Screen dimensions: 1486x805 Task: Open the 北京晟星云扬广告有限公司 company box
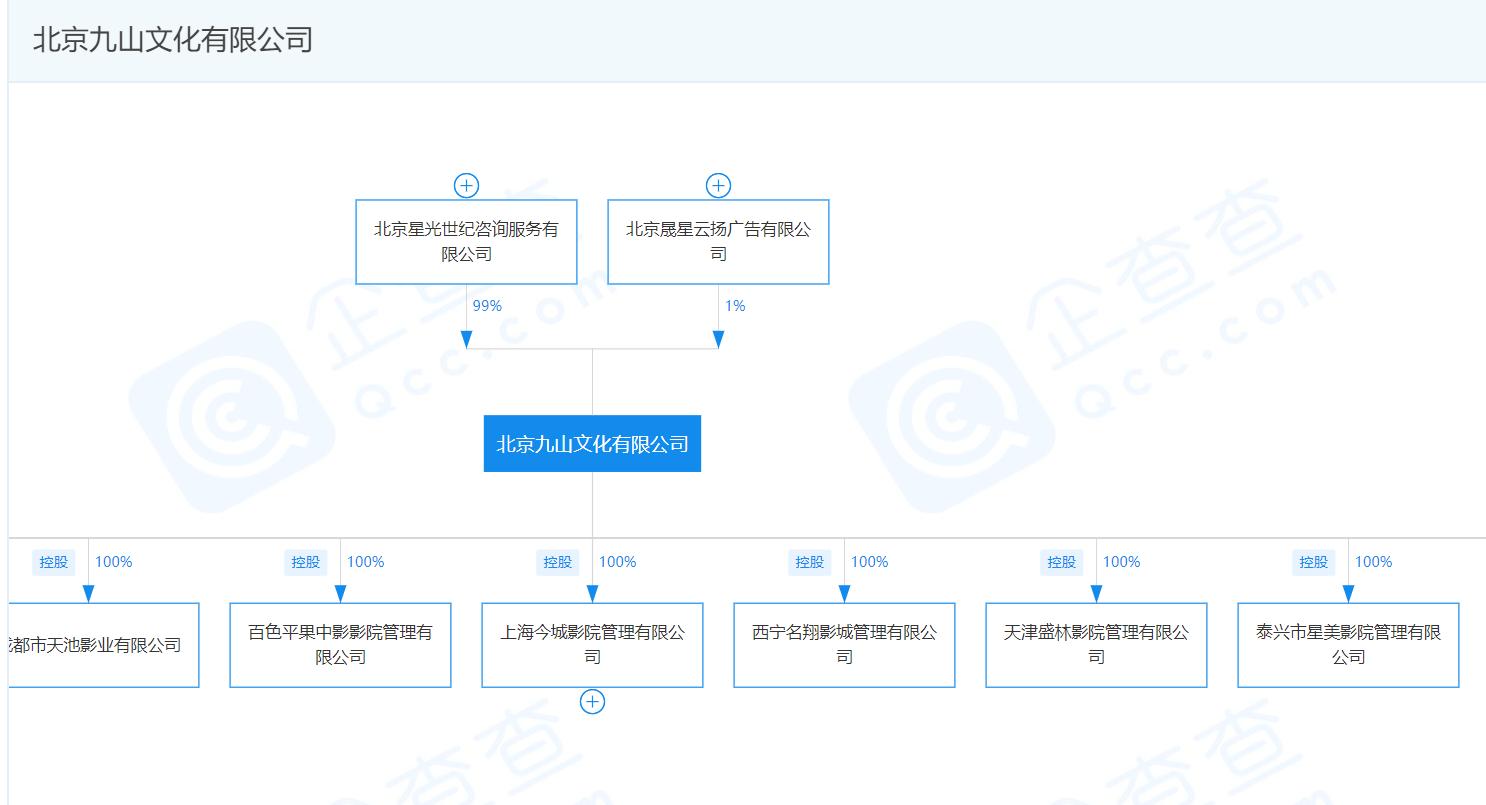pyautogui.click(x=718, y=241)
